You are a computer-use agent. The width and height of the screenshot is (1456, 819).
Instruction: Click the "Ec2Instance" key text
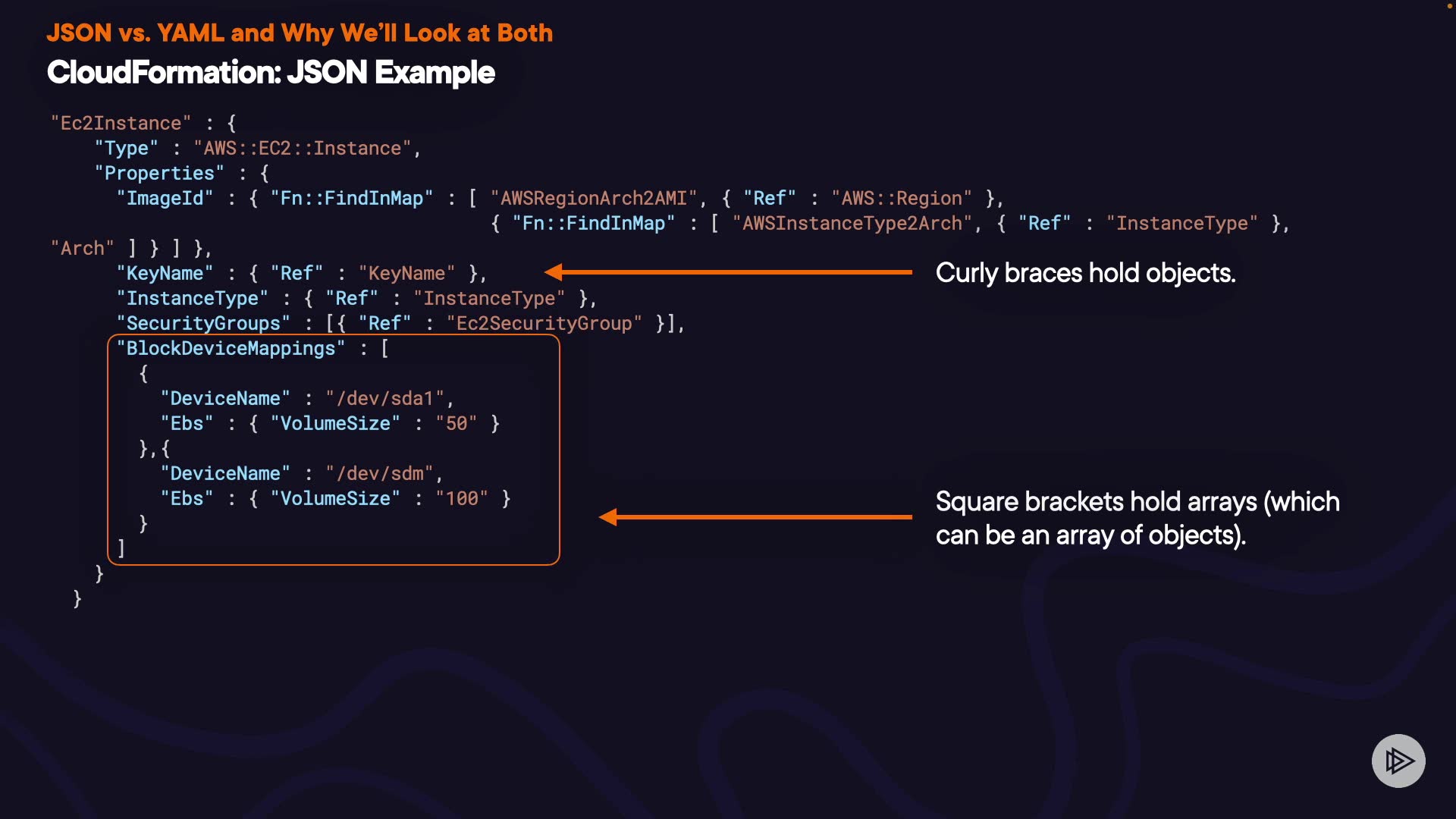(121, 123)
